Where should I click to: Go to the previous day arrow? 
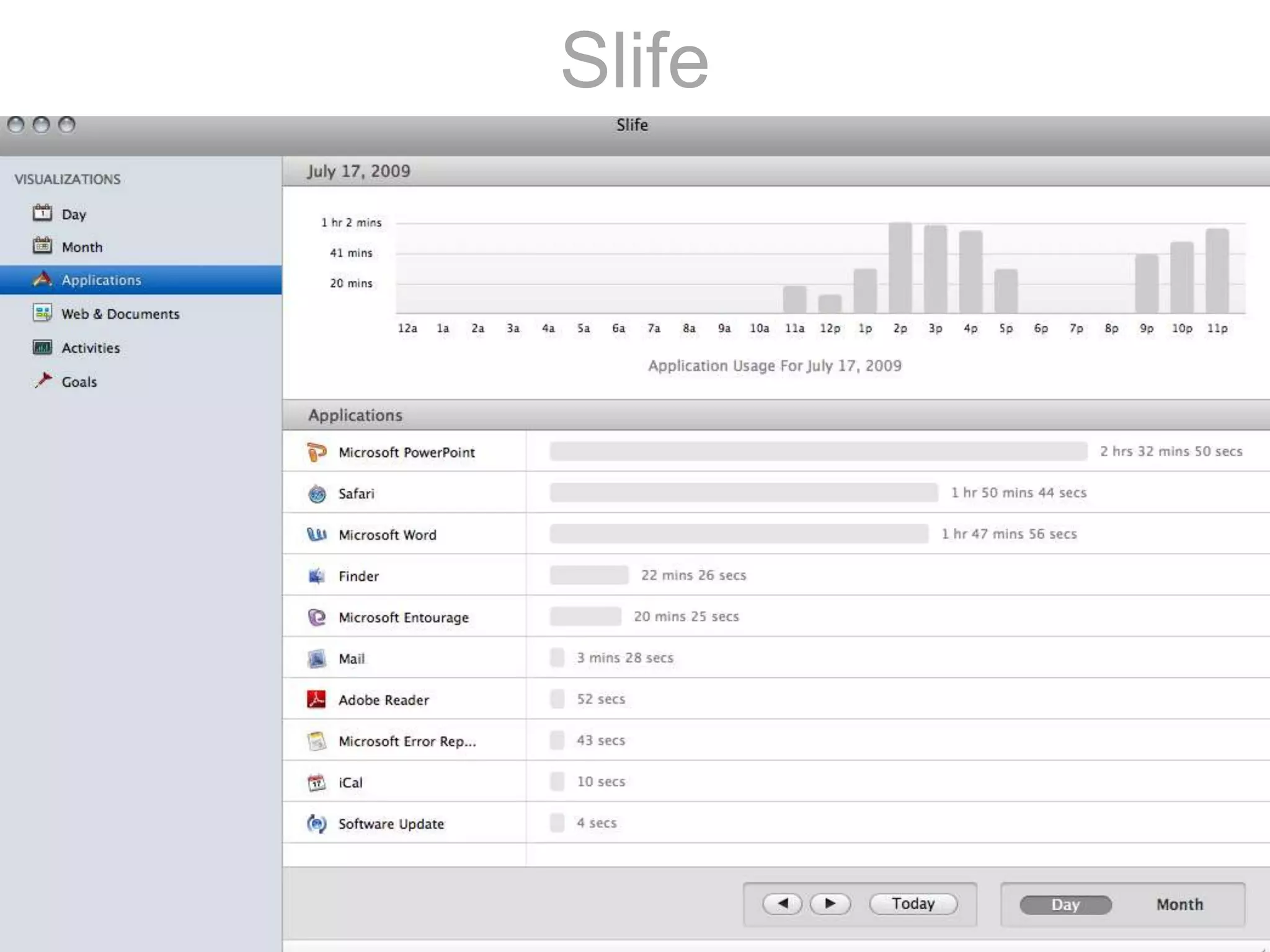pos(783,904)
